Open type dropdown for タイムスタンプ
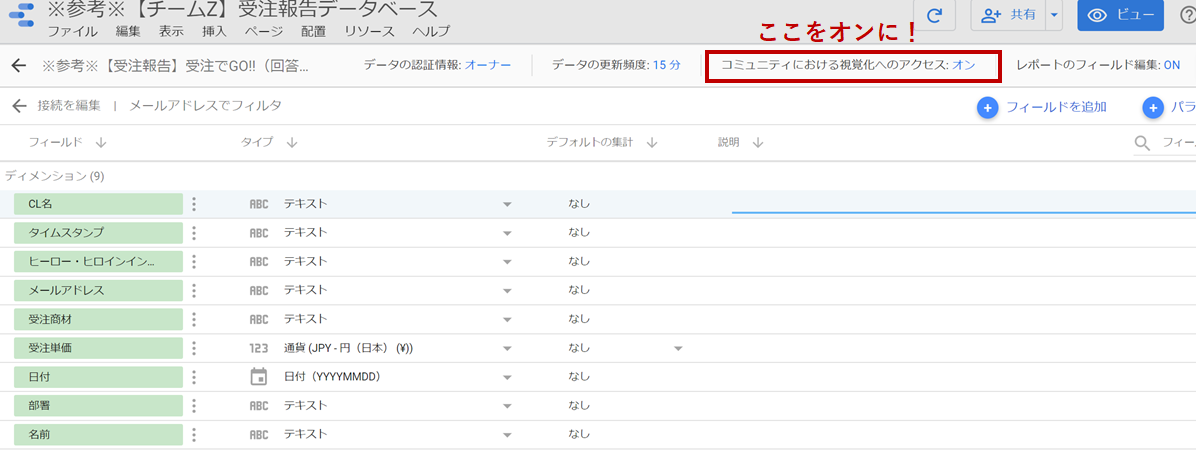 [506, 233]
